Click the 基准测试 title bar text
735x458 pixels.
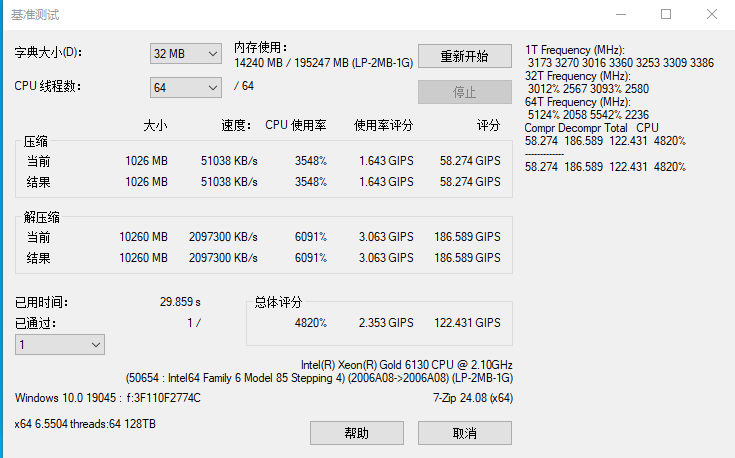(x=35, y=15)
